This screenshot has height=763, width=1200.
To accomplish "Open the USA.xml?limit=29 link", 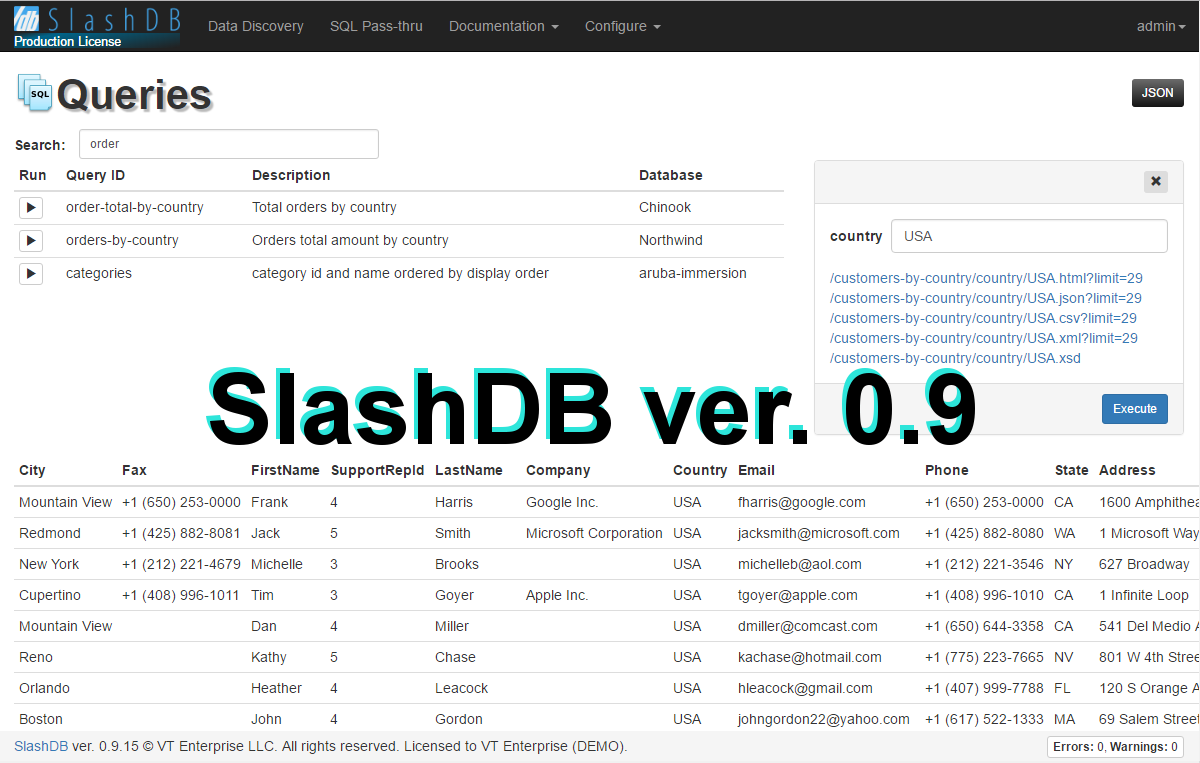I will [x=984, y=338].
